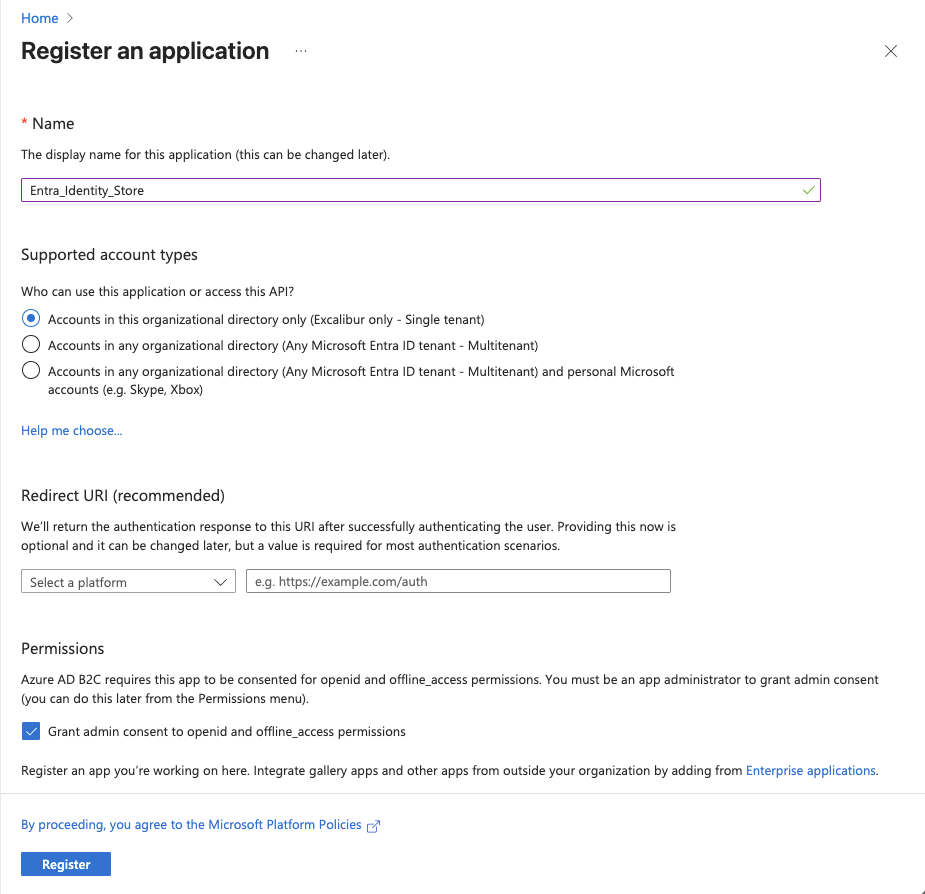Viewport: 925px width, 894px height.
Task: Select single tenant account type radio
Action: (x=31, y=319)
